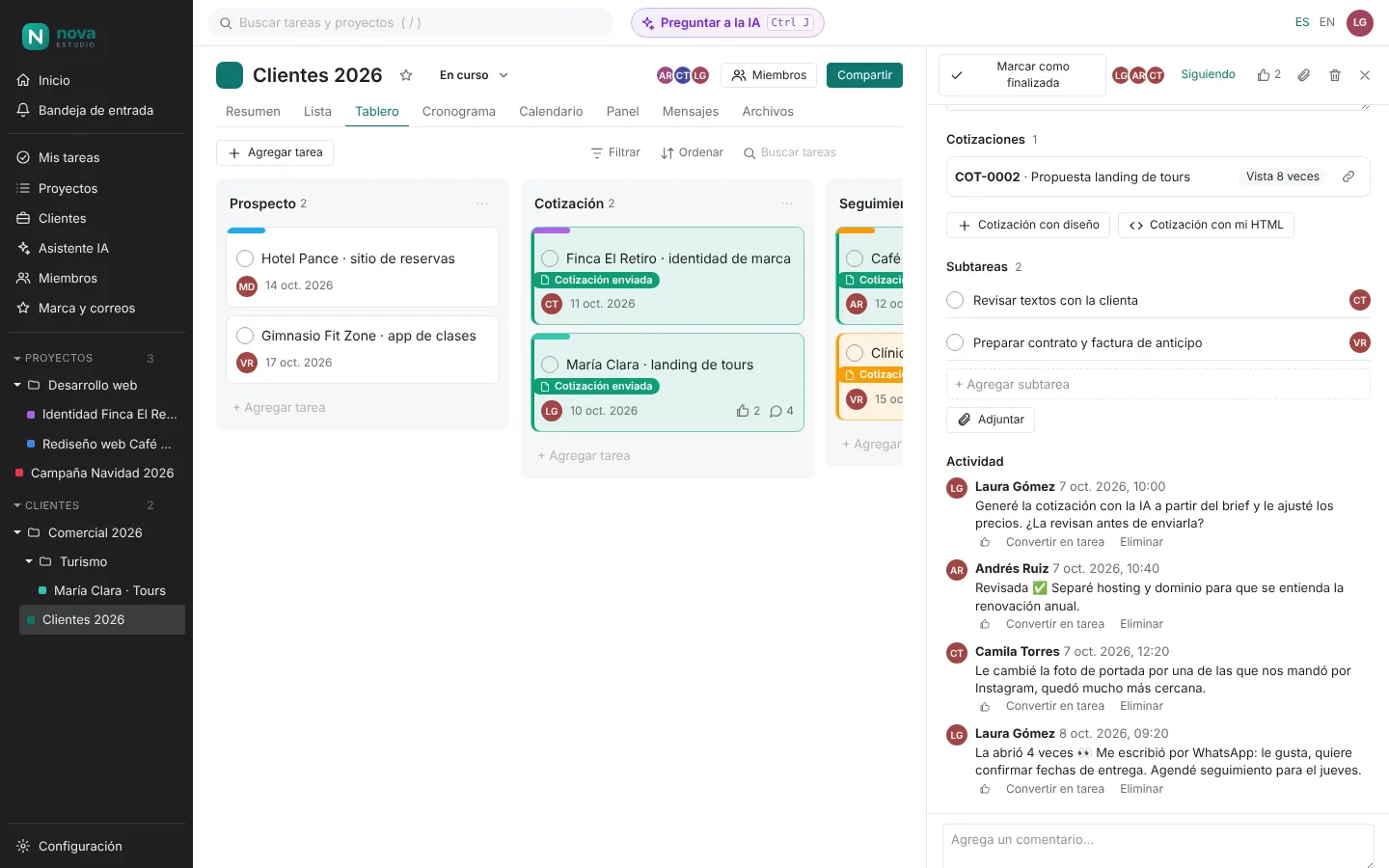Image resolution: width=1389 pixels, height=868 pixels.
Task: Collapse the CLIENTES section in sidebar
Action: (x=17, y=505)
